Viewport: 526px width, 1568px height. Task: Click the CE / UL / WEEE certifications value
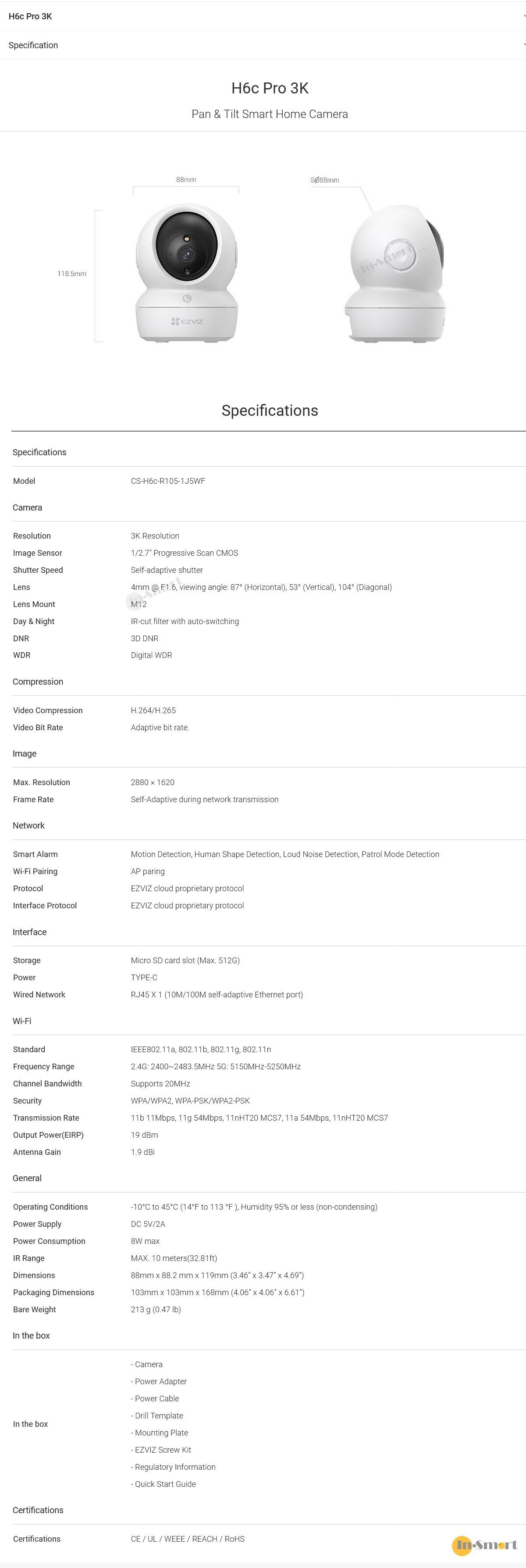click(x=187, y=1539)
